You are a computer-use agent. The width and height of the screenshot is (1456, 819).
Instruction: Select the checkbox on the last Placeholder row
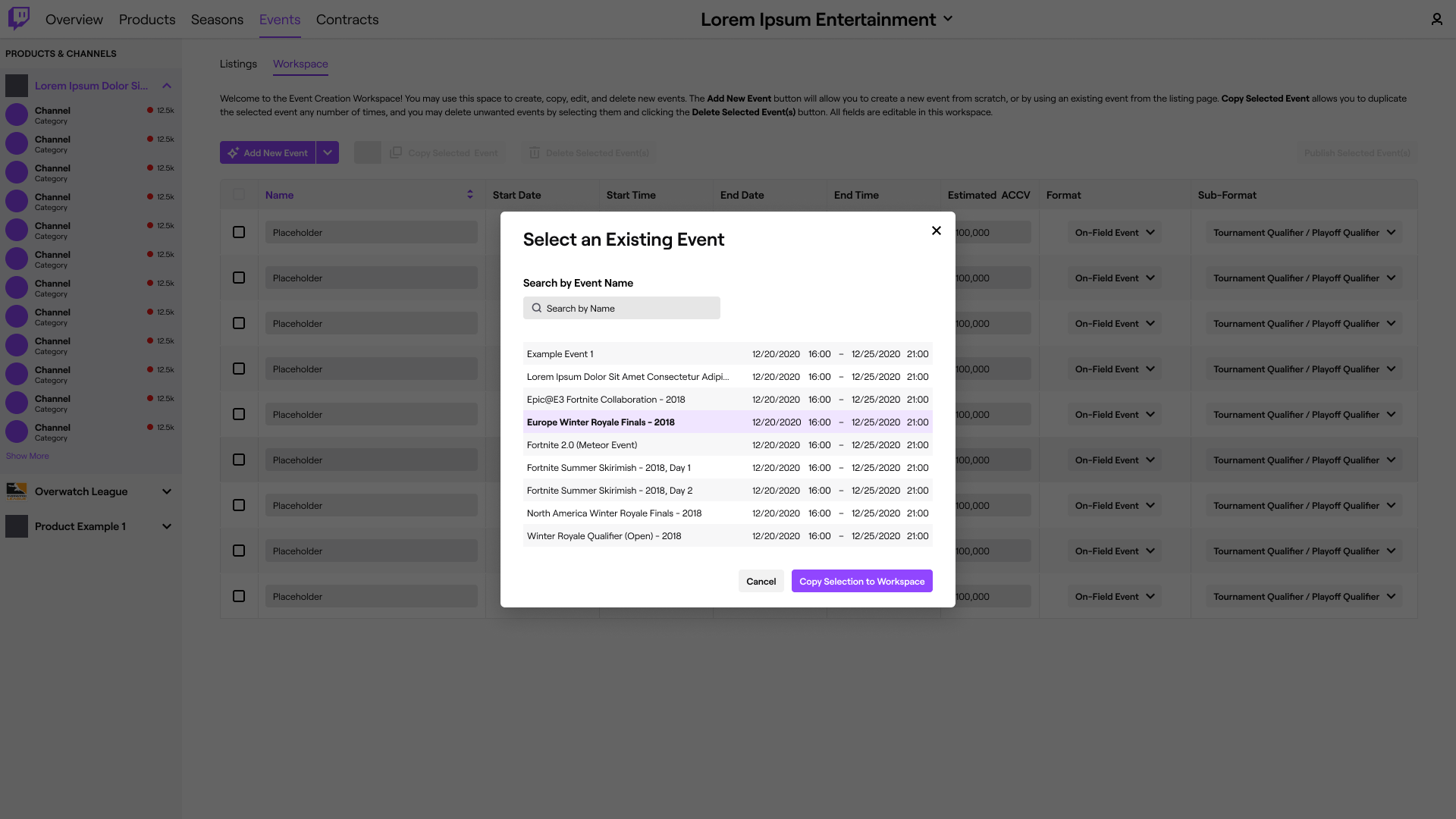239,596
